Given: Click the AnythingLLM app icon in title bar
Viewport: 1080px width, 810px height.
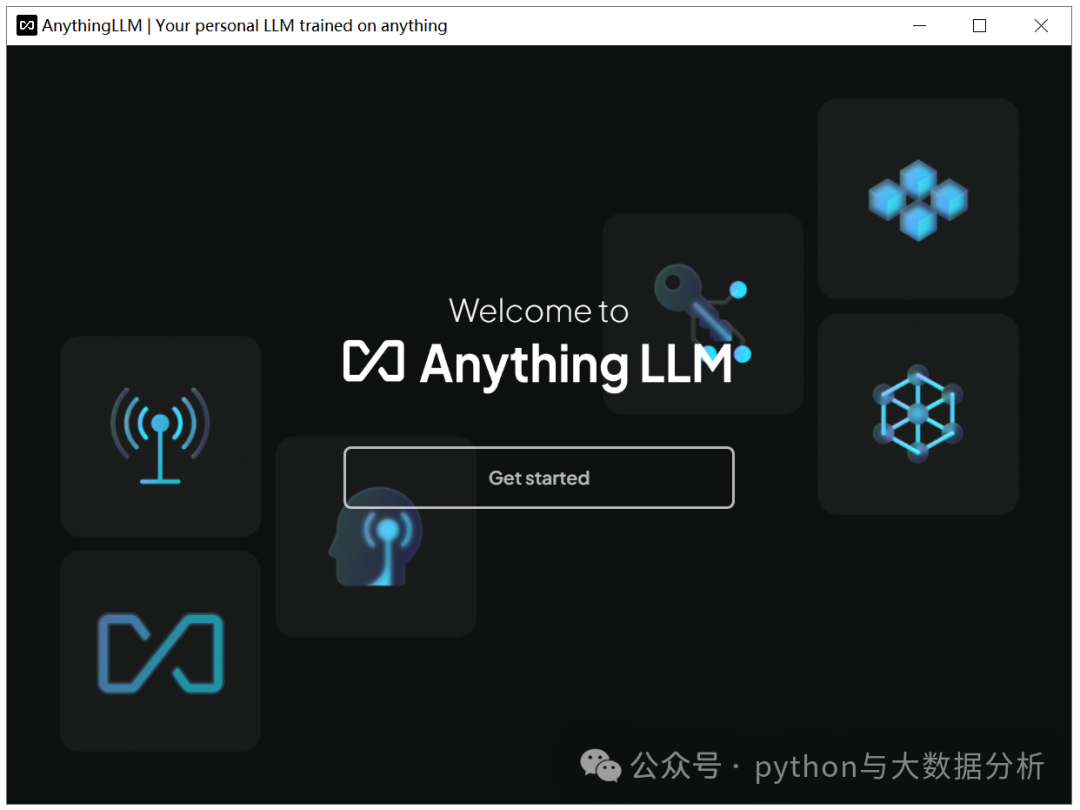Looking at the screenshot, I should [27, 26].
